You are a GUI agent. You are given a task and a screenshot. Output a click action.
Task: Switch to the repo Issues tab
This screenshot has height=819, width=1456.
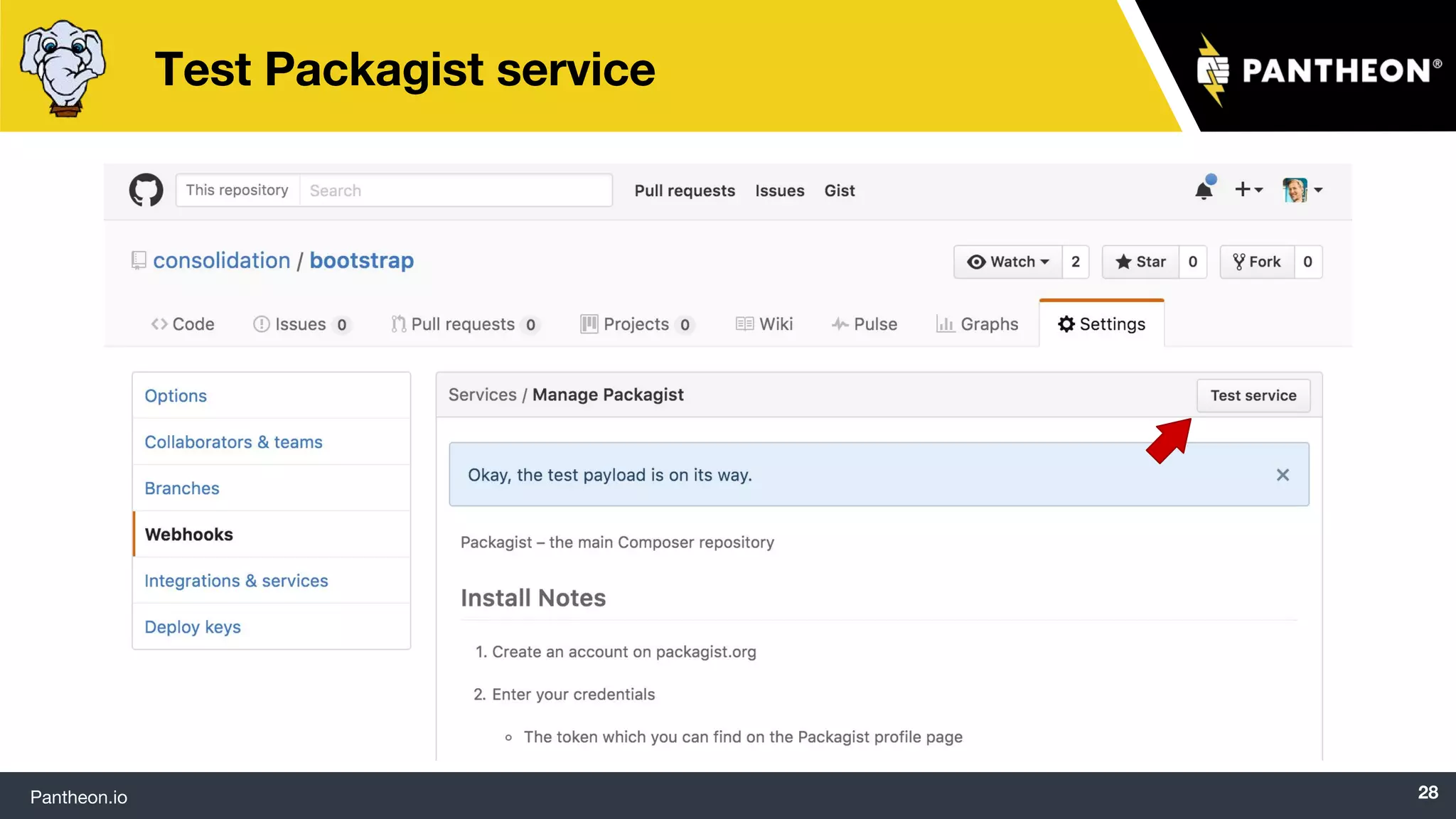point(302,324)
